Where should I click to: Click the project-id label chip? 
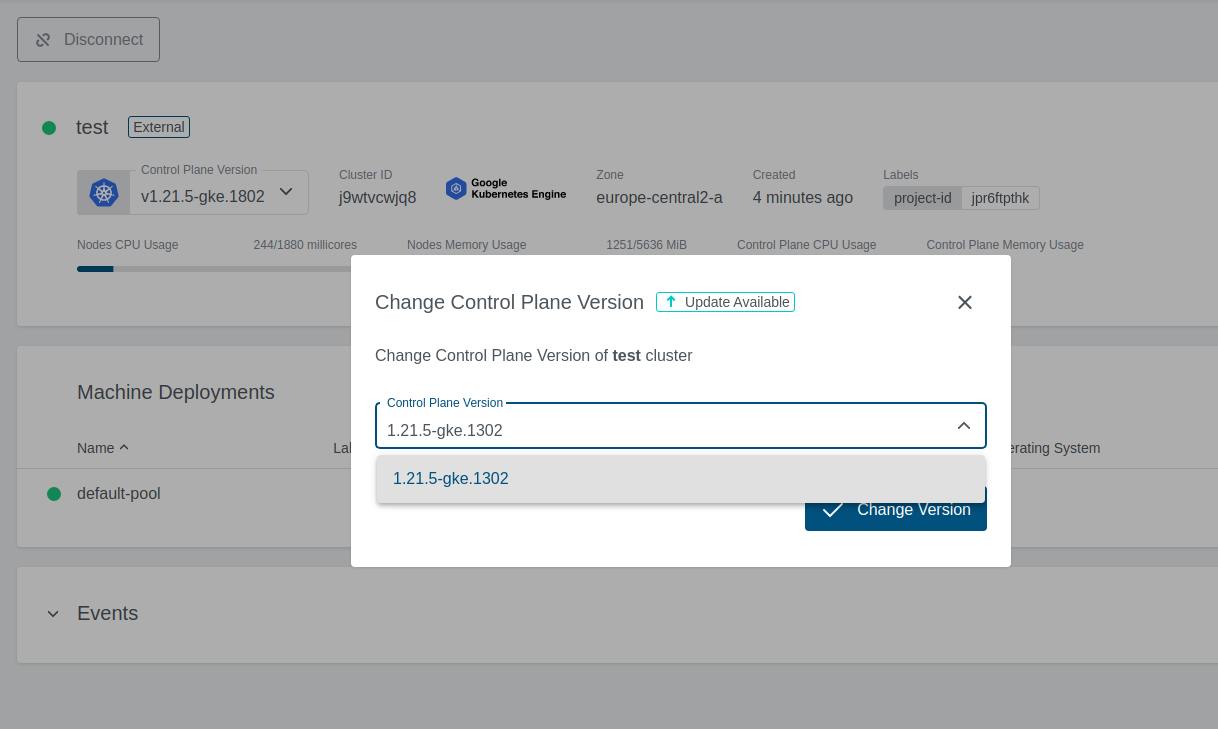point(922,198)
